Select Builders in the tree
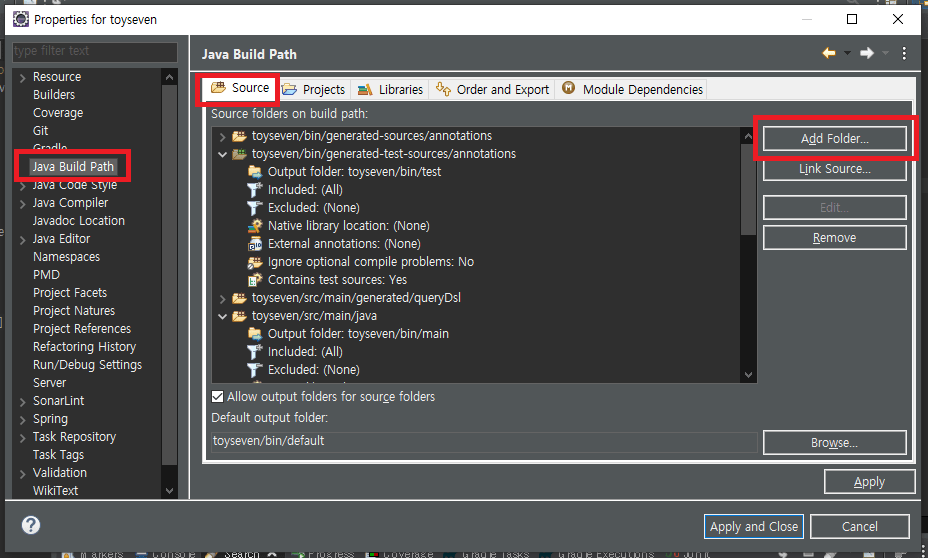 (x=54, y=95)
